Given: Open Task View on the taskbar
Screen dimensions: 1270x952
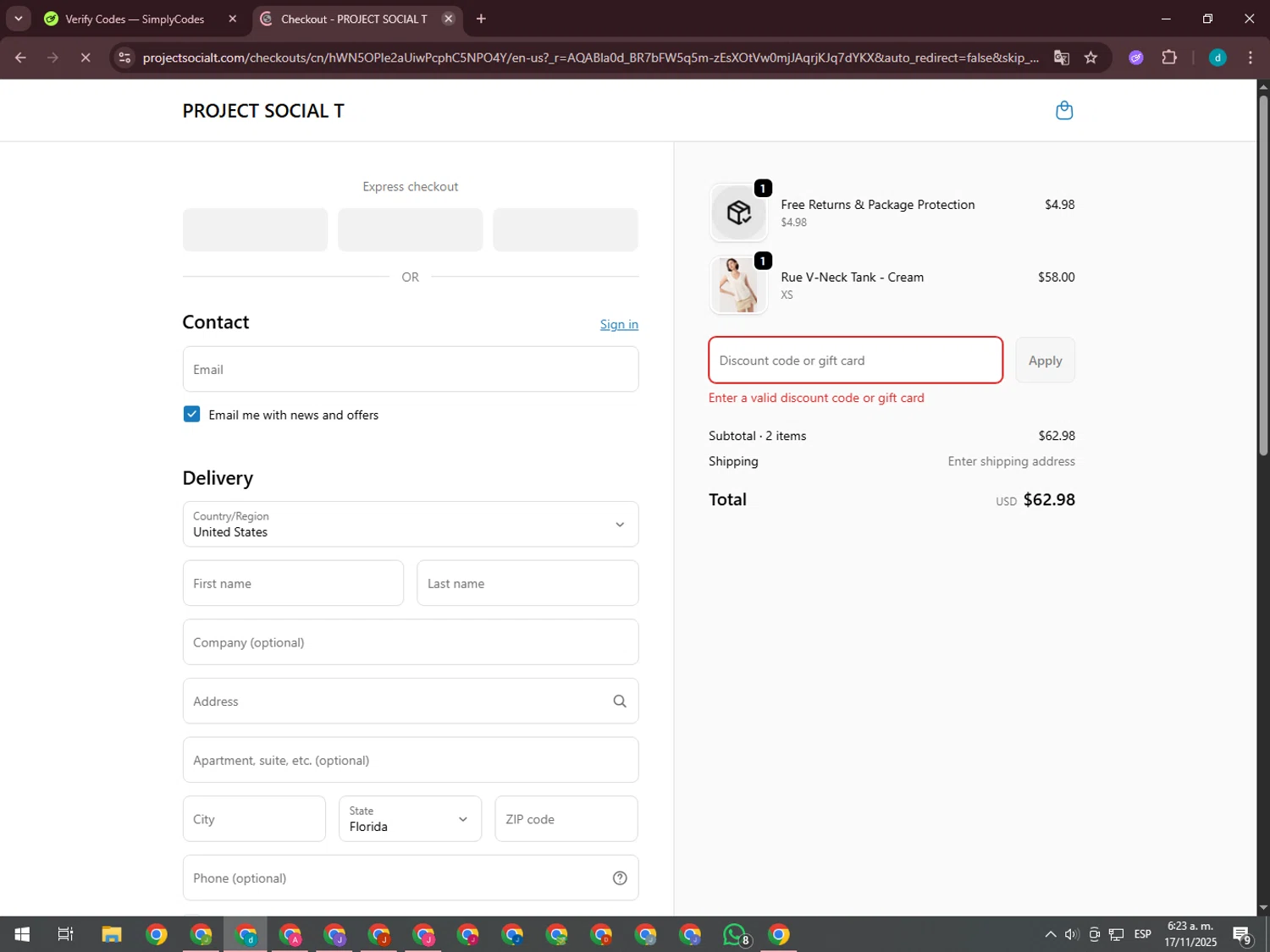Looking at the screenshot, I should coord(65,934).
